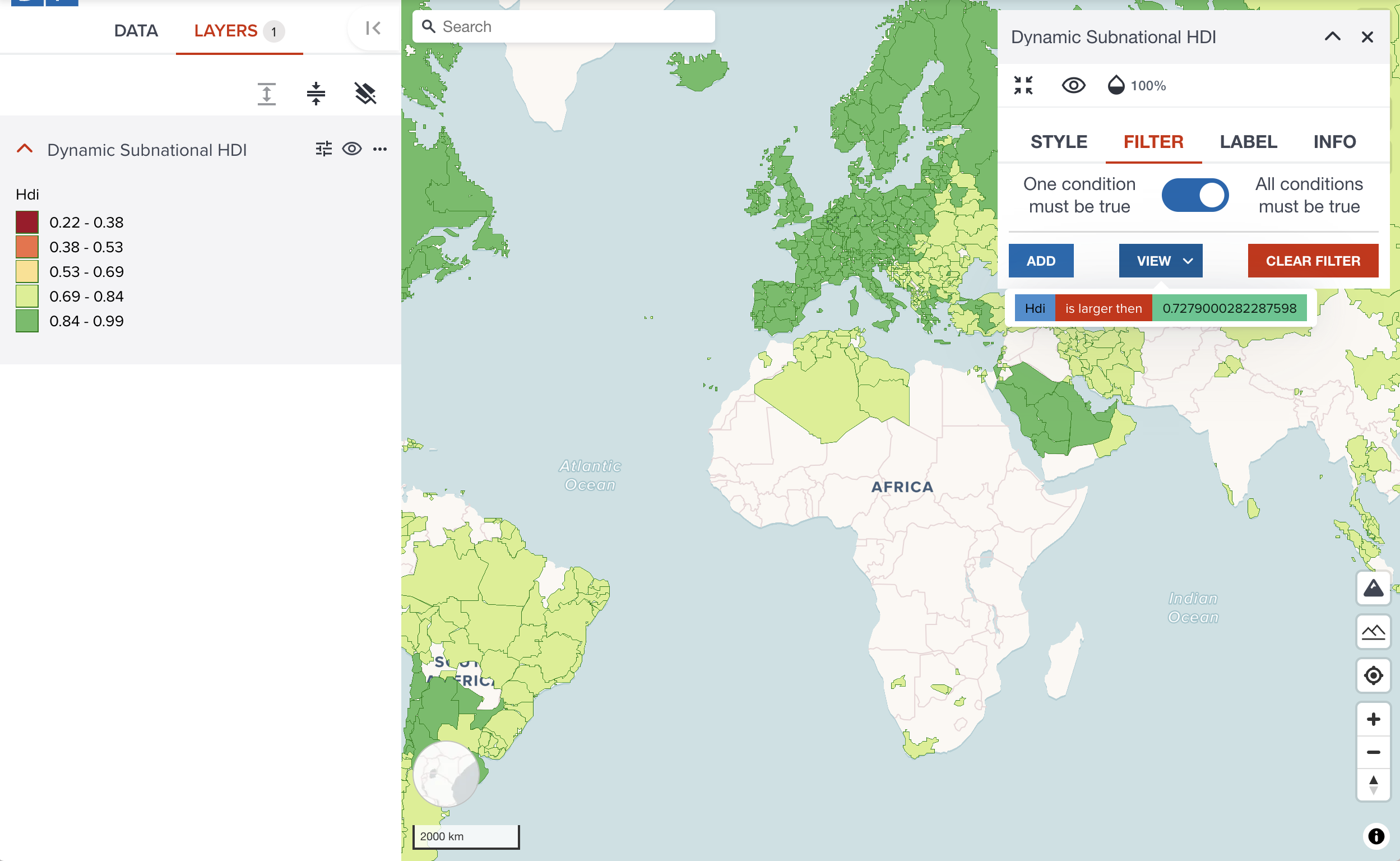1400x861 pixels.
Task: Toggle the conditions switch to 'One condition must be true'
Action: (x=1194, y=194)
